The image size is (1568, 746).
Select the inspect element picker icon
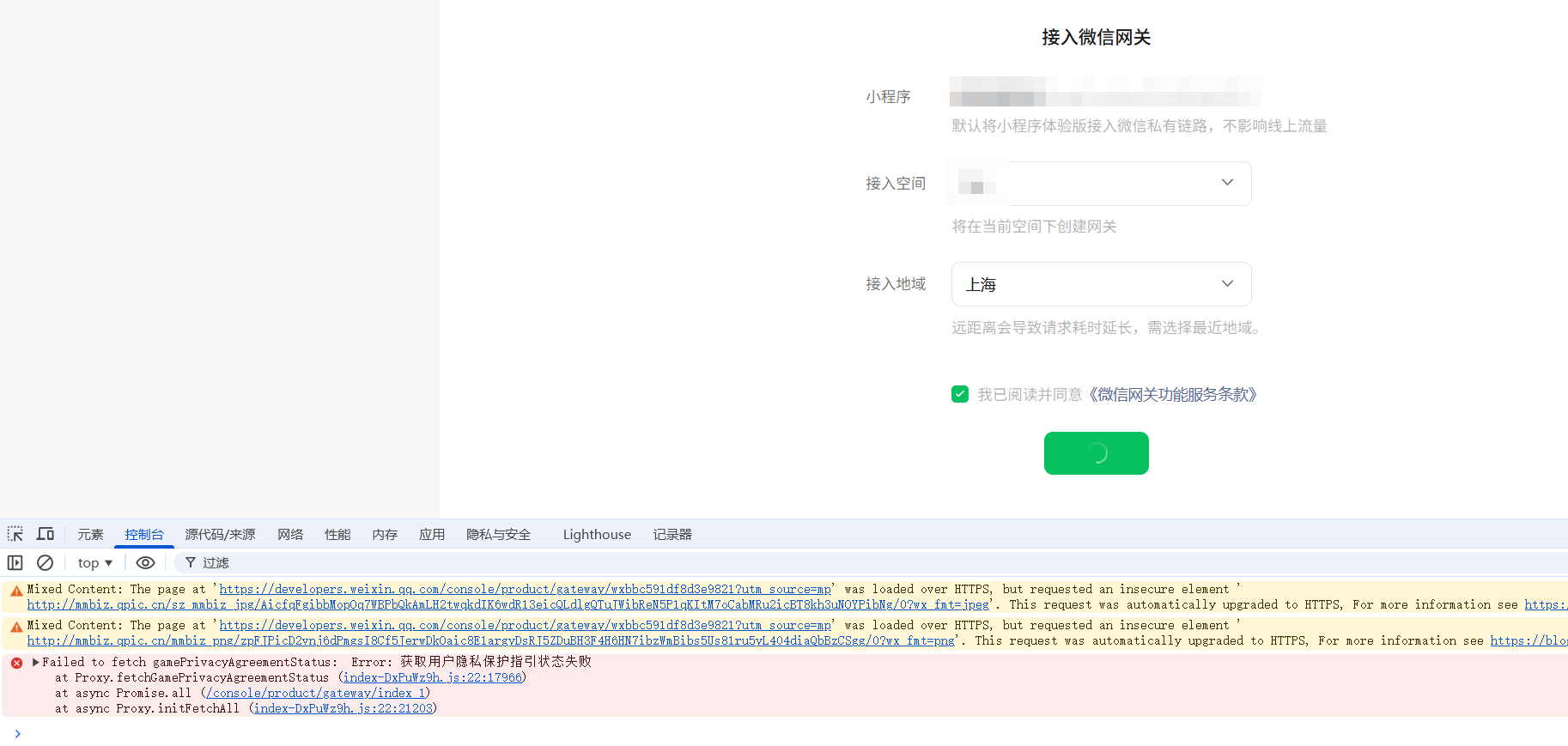15,534
